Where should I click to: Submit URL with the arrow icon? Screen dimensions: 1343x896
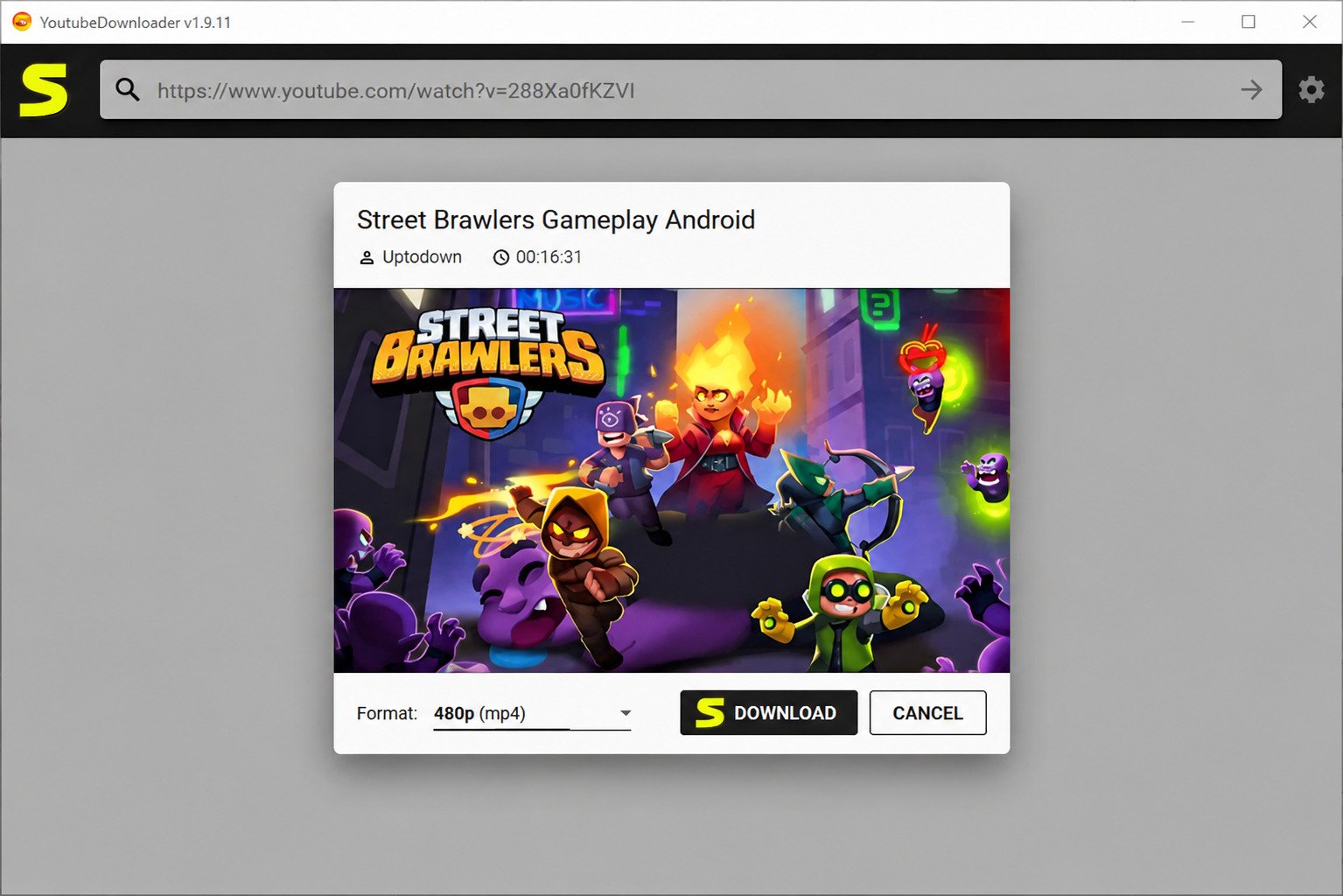click(1251, 89)
